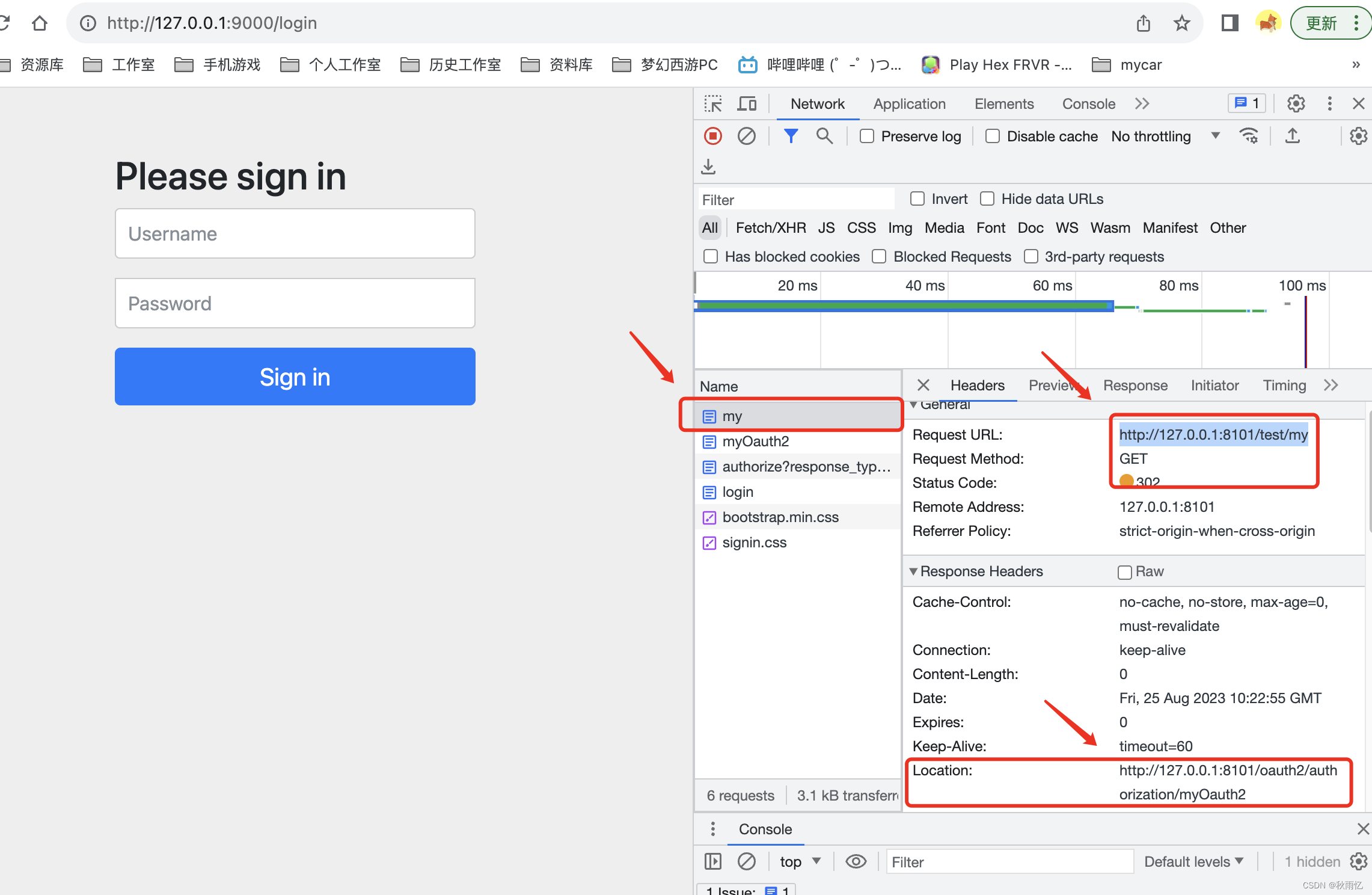Clear the network log

(747, 136)
